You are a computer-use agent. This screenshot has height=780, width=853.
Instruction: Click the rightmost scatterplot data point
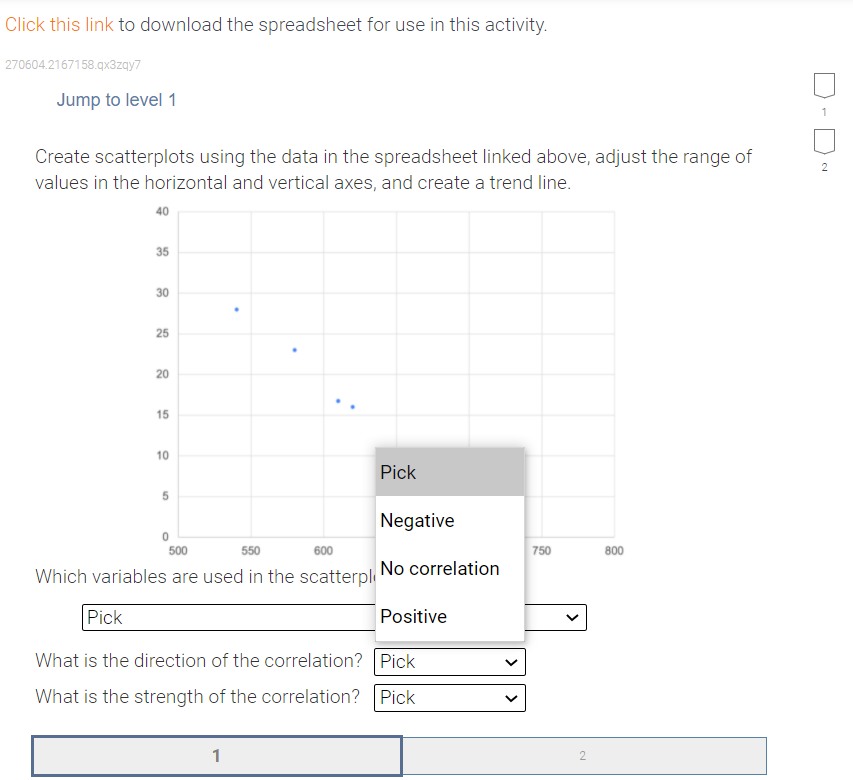click(x=352, y=406)
